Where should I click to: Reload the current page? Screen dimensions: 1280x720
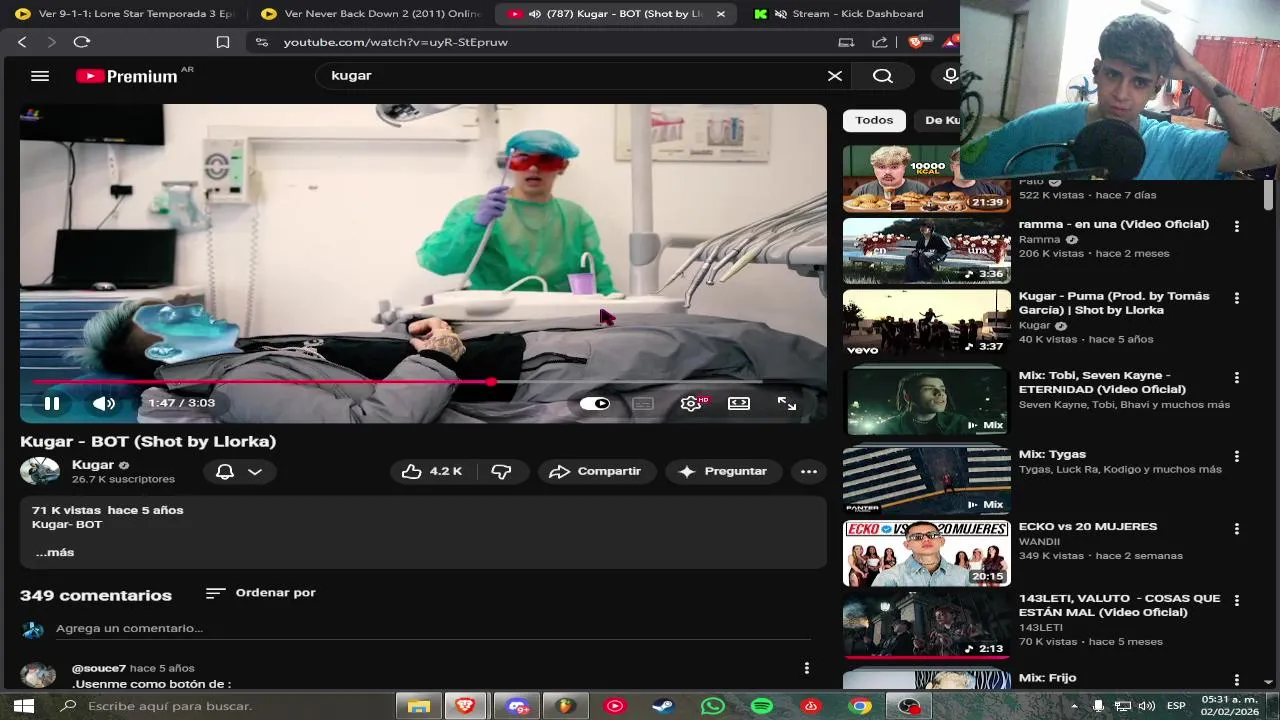82,42
